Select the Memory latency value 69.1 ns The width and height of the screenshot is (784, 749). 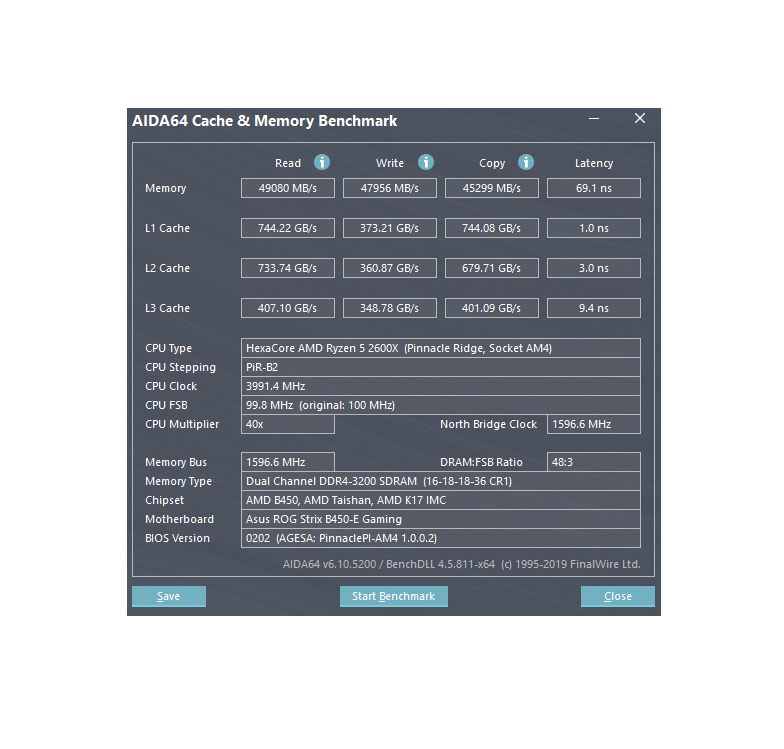coord(594,188)
